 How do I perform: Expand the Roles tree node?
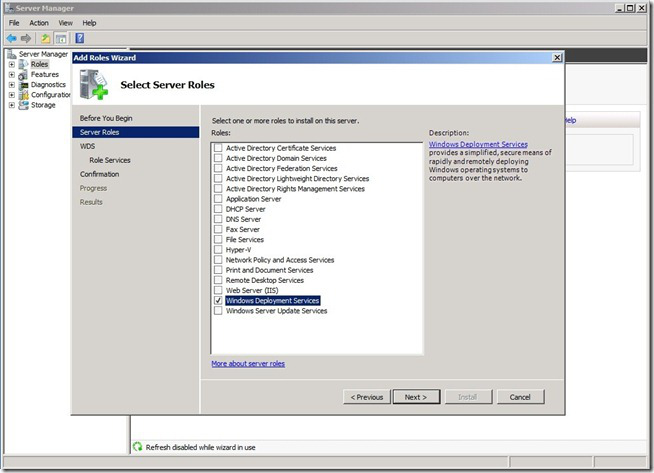point(11,64)
